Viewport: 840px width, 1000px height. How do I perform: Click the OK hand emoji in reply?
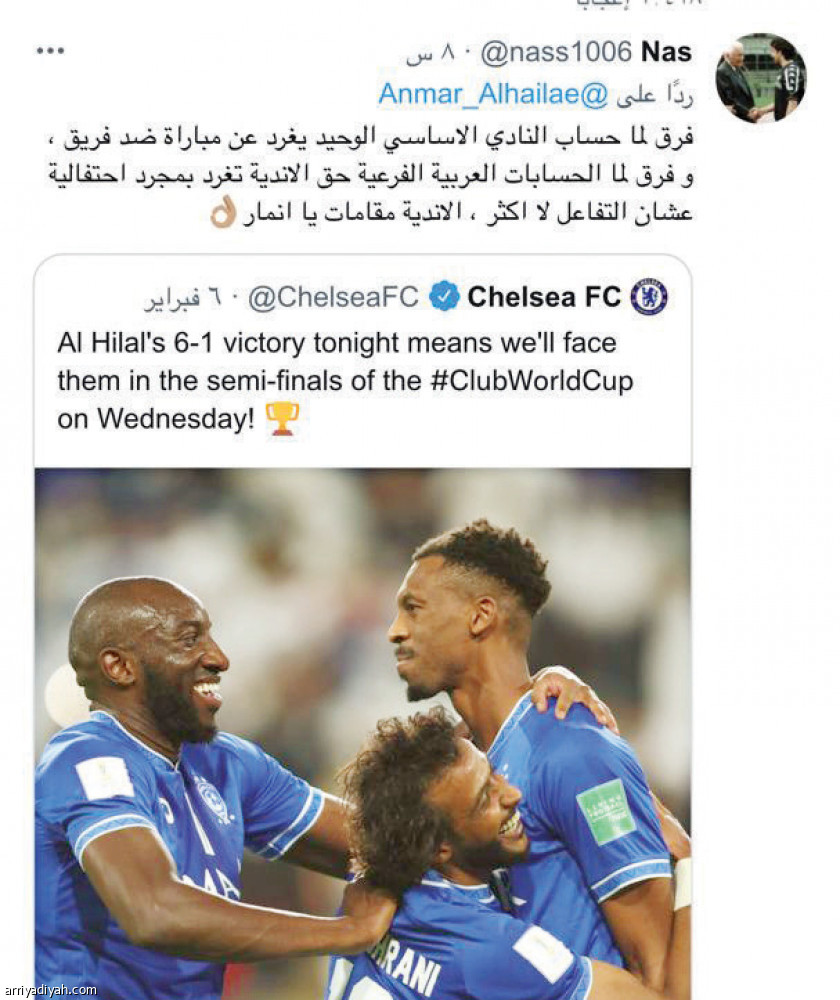pos(223,212)
